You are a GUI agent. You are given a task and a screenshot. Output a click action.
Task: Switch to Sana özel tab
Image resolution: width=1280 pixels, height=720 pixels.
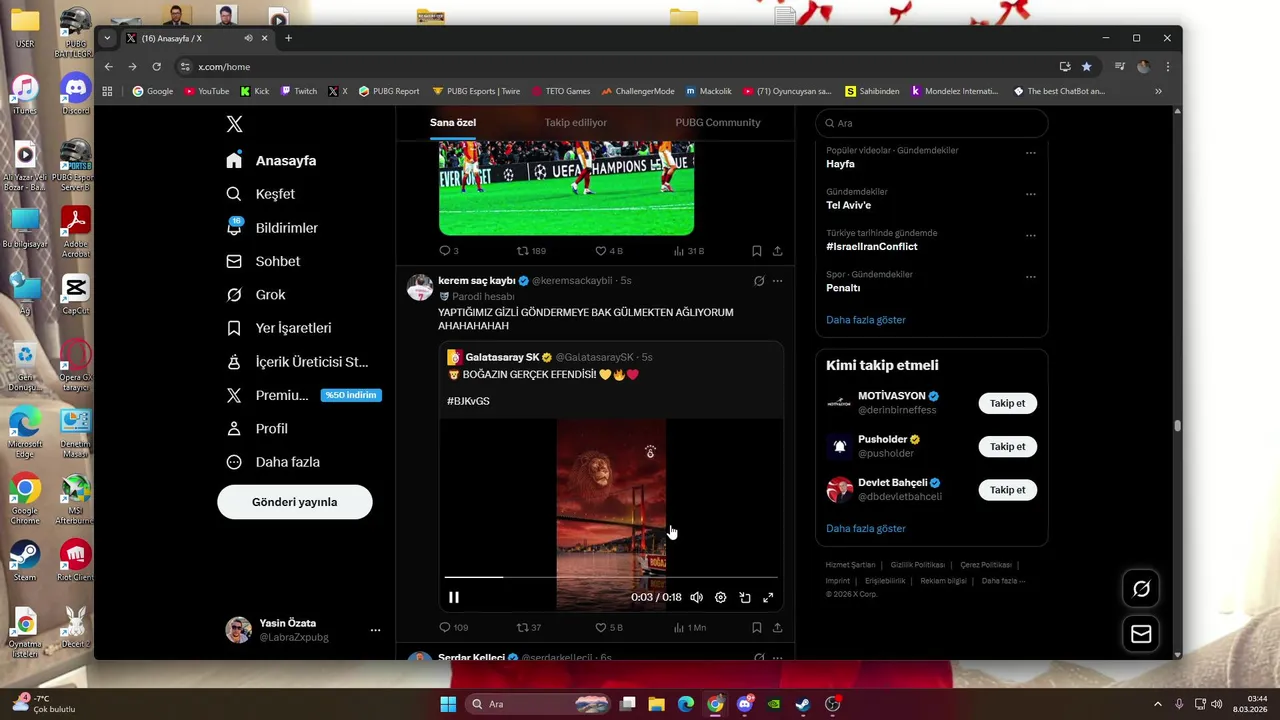(x=453, y=122)
